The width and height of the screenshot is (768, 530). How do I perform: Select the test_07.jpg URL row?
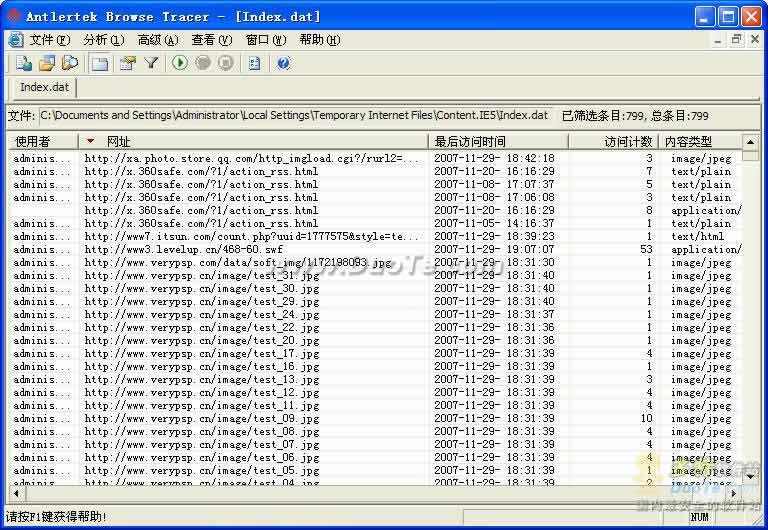click(375, 444)
